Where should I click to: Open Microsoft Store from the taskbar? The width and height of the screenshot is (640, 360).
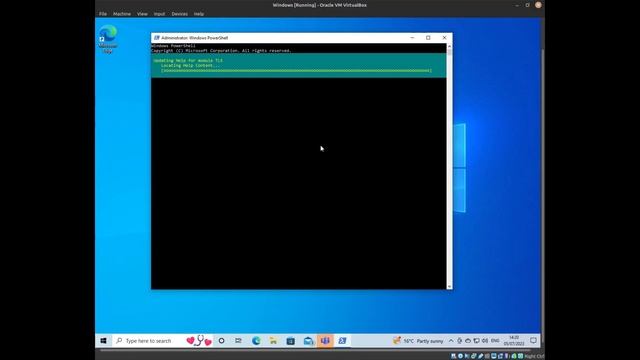[x=290, y=340]
